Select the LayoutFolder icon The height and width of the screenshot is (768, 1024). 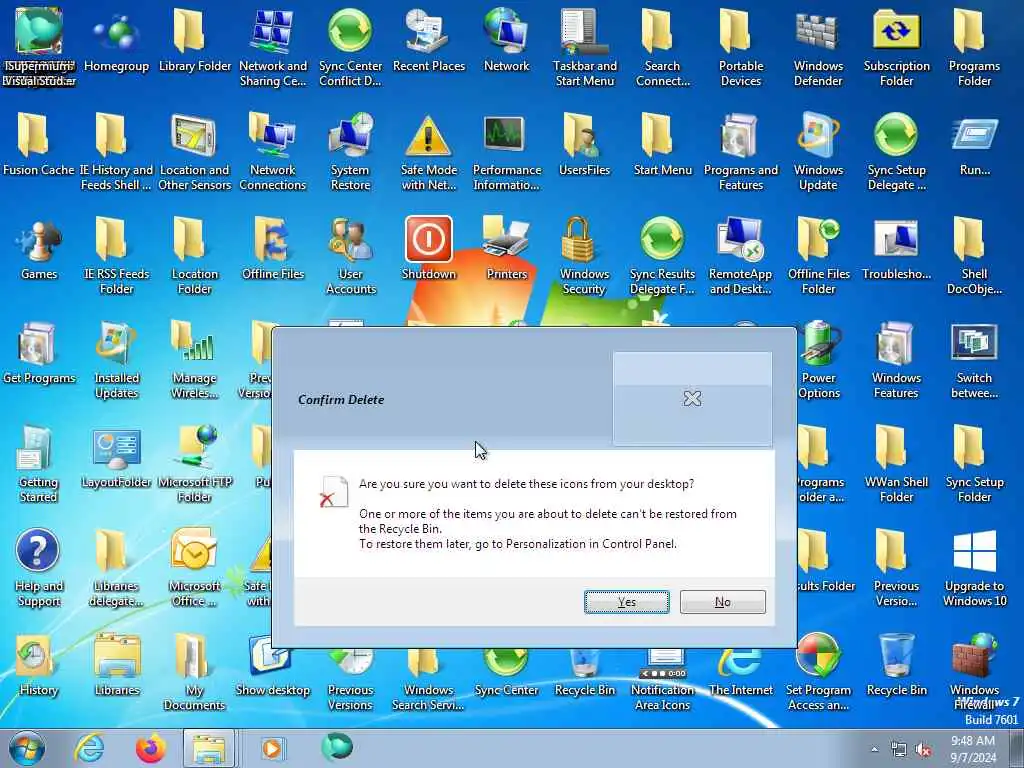point(116,458)
